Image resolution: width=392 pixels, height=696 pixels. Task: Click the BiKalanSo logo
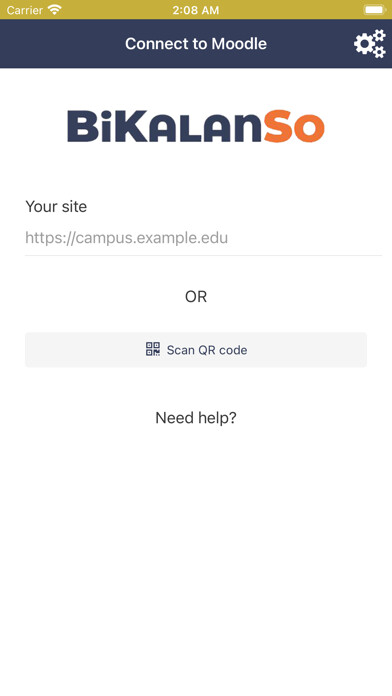(196, 127)
